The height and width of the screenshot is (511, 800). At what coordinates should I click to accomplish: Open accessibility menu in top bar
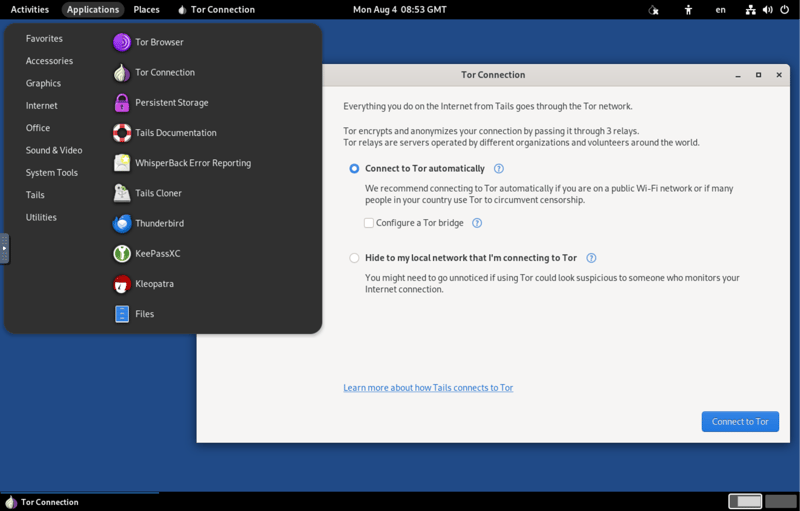pos(688,10)
